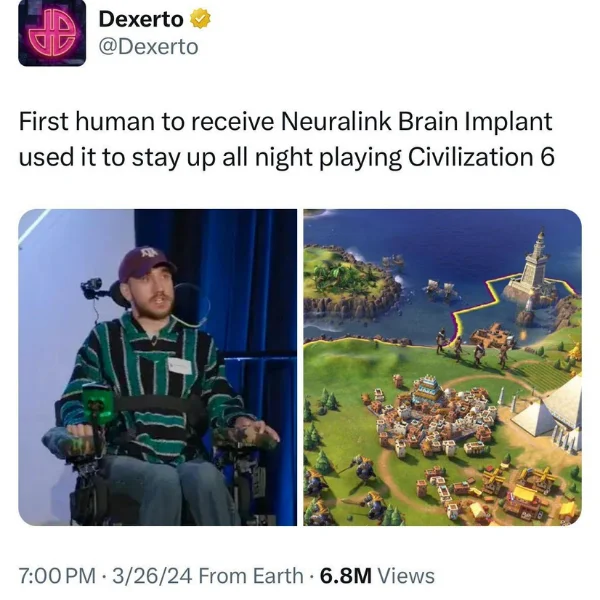Screen dimensions: 600x600
Task: Open the man in wheelchair photo
Action: point(158,367)
